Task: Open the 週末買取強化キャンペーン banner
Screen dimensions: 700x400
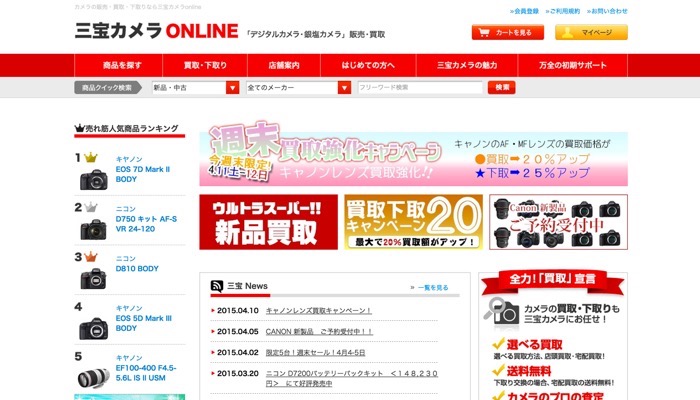Action: click(x=413, y=154)
